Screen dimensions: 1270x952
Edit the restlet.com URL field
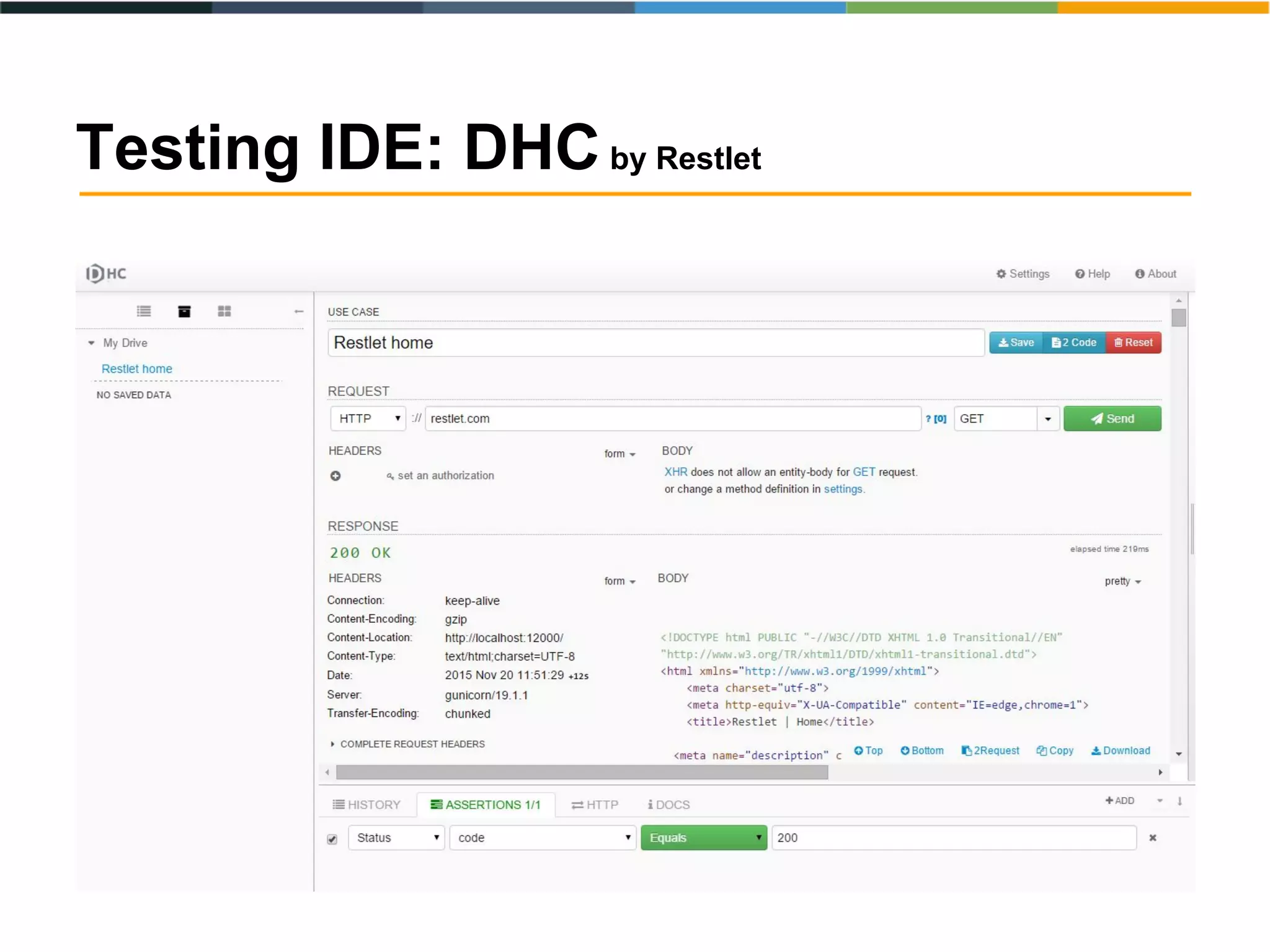(x=673, y=419)
